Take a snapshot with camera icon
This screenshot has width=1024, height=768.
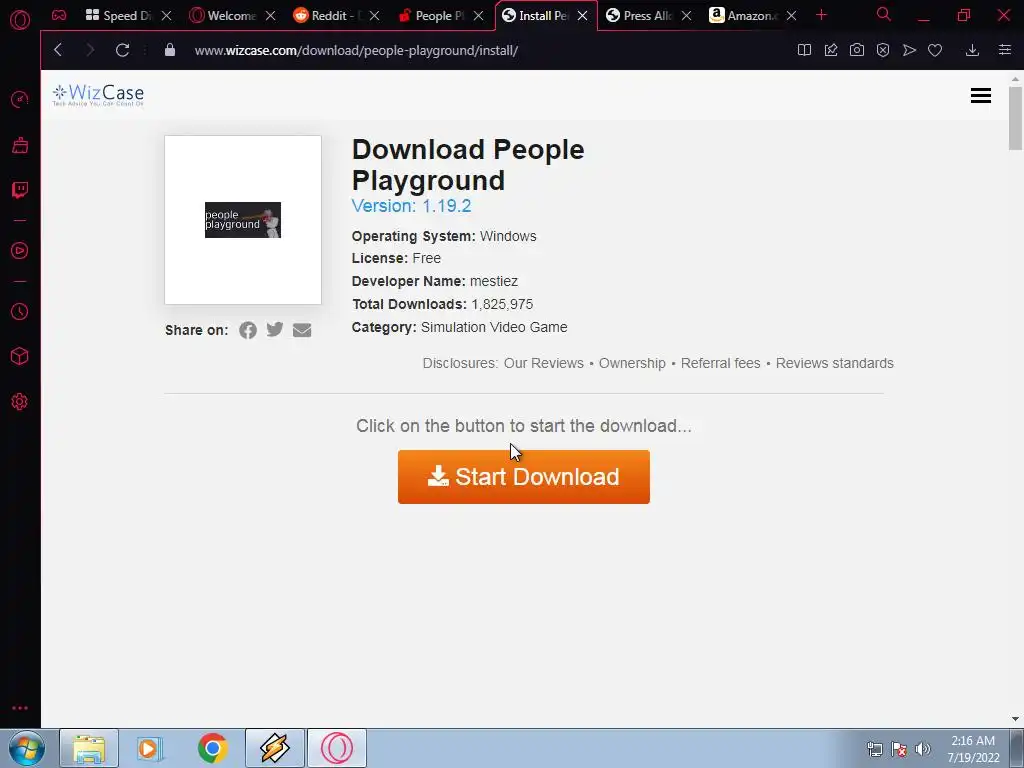pyautogui.click(x=857, y=50)
